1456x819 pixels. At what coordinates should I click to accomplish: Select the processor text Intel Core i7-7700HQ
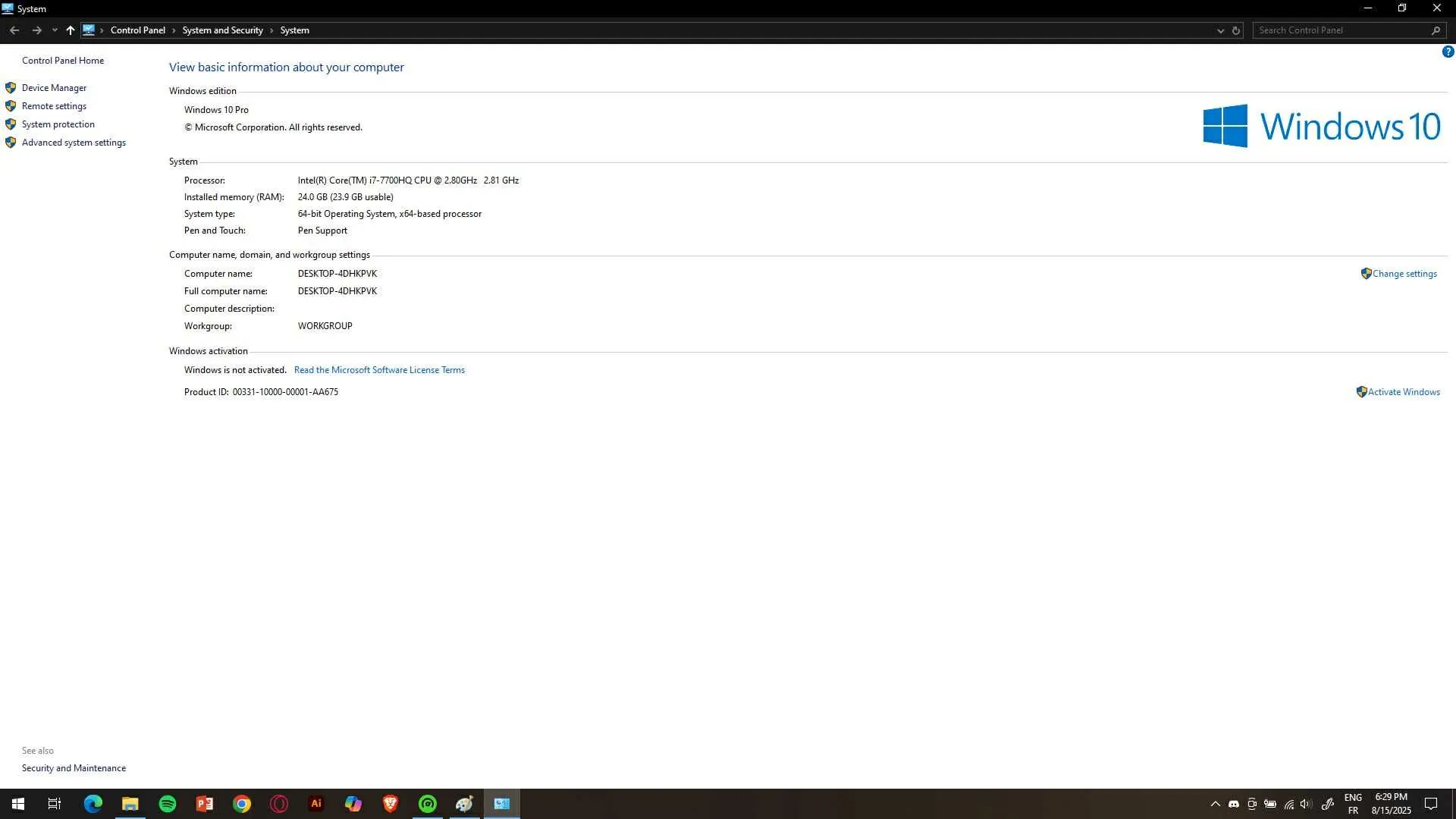click(x=408, y=180)
